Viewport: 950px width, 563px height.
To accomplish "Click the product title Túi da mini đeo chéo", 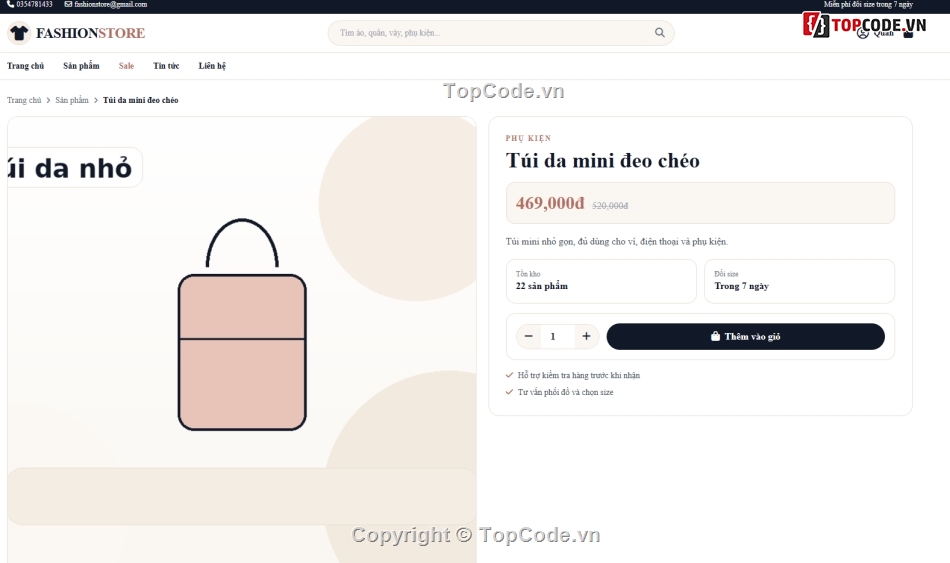I will click(602, 161).
